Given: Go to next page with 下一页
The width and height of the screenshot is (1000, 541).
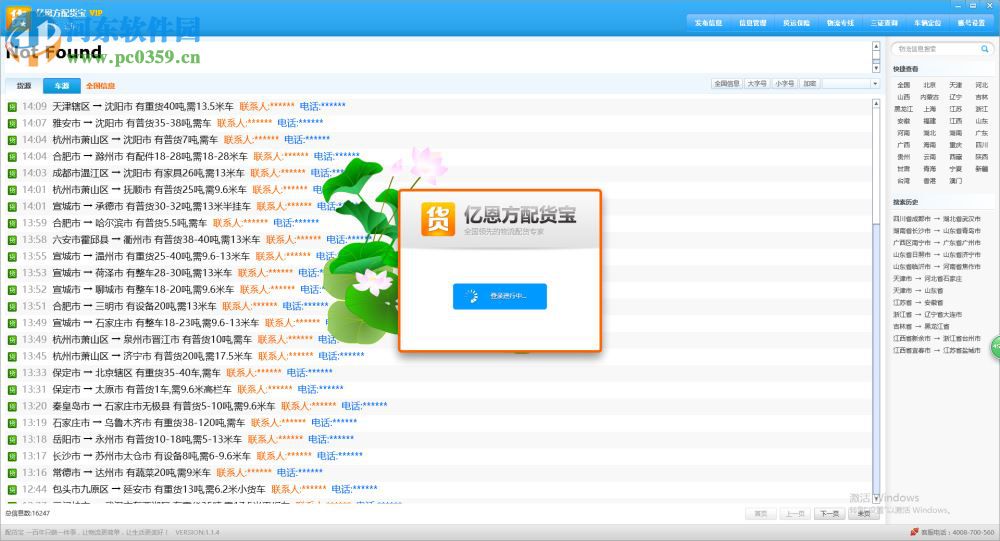Looking at the screenshot, I should click(x=829, y=514).
